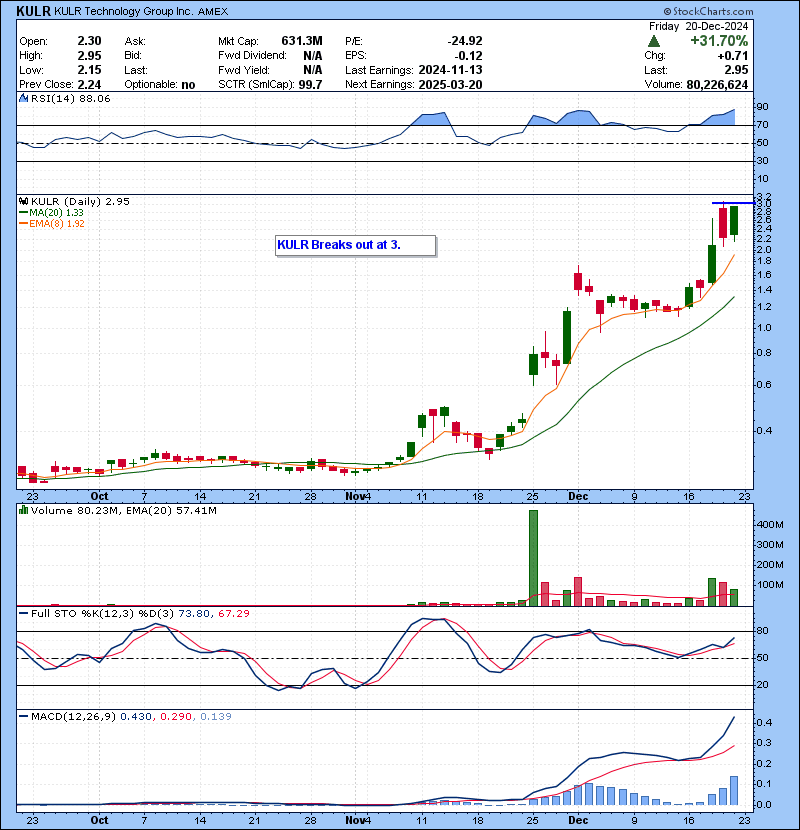Viewport: 800px width, 830px height.
Task: Click the tallest green volume bar on Nov 25
Action: click(533, 558)
